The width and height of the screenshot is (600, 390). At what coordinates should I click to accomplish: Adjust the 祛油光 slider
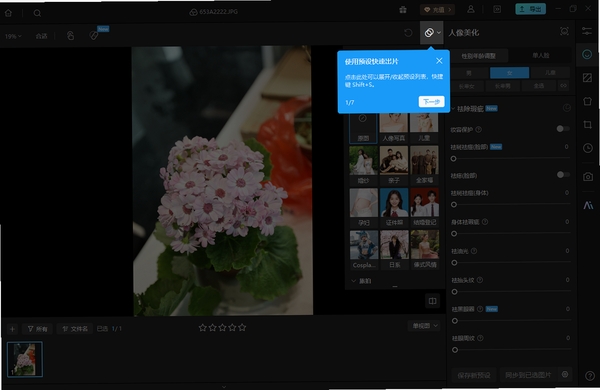[x=512, y=263]
